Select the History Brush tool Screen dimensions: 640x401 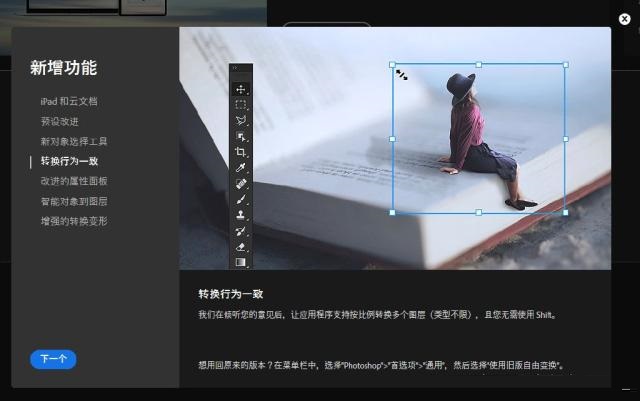[241, 231]
